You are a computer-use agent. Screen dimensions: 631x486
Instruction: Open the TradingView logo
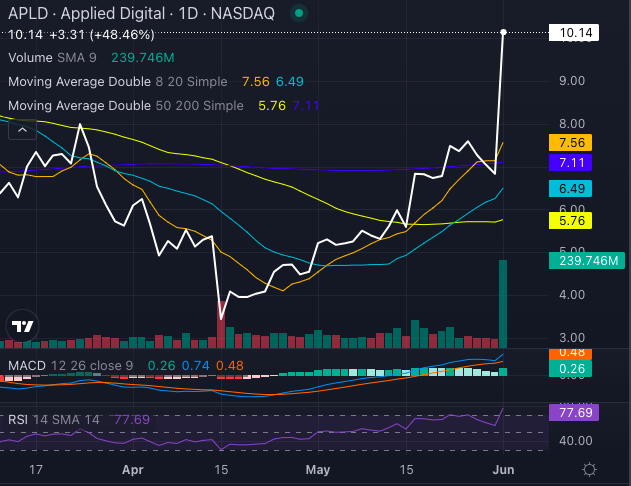click(x=23, y=326)
